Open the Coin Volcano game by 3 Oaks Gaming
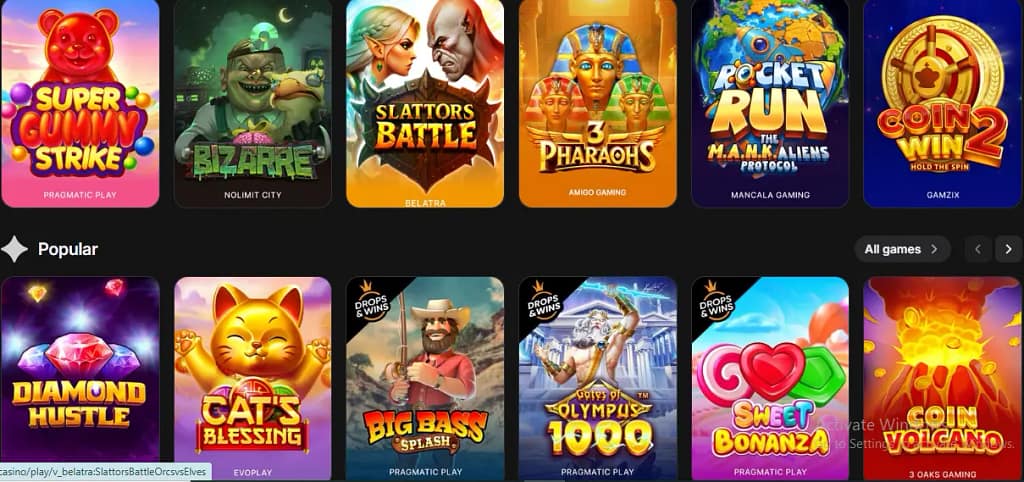This screenshot has height=482, width=1024. pyautogui.click(x=942, y=379)
